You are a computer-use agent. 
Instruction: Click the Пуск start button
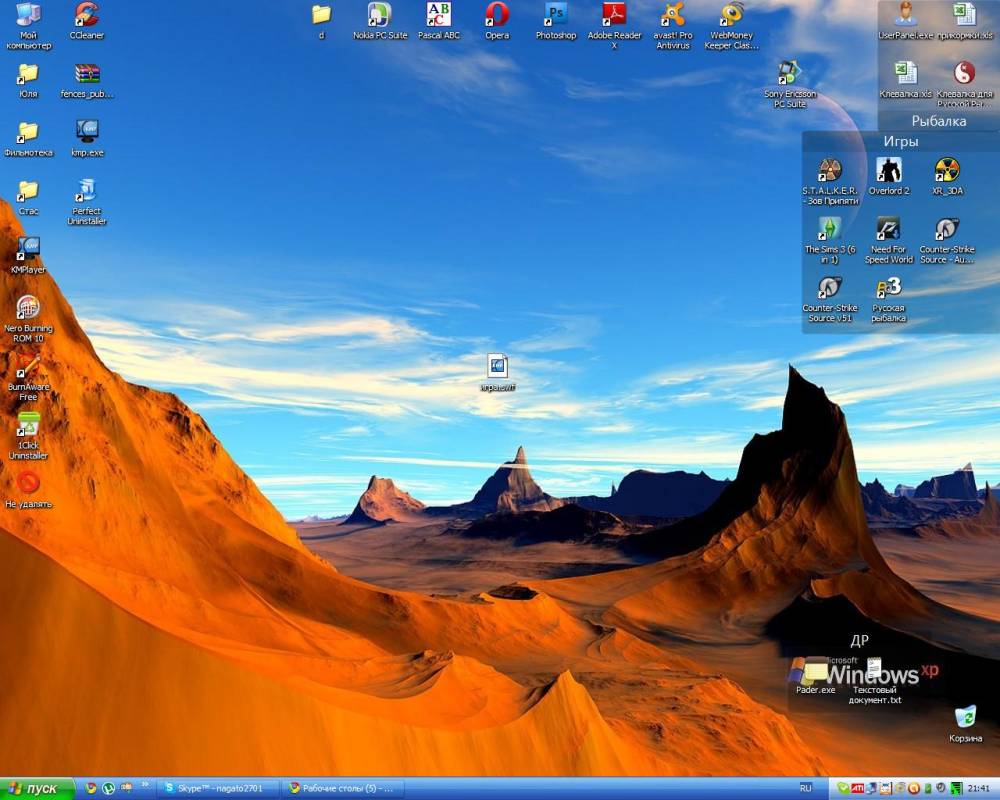pos(38,788)
